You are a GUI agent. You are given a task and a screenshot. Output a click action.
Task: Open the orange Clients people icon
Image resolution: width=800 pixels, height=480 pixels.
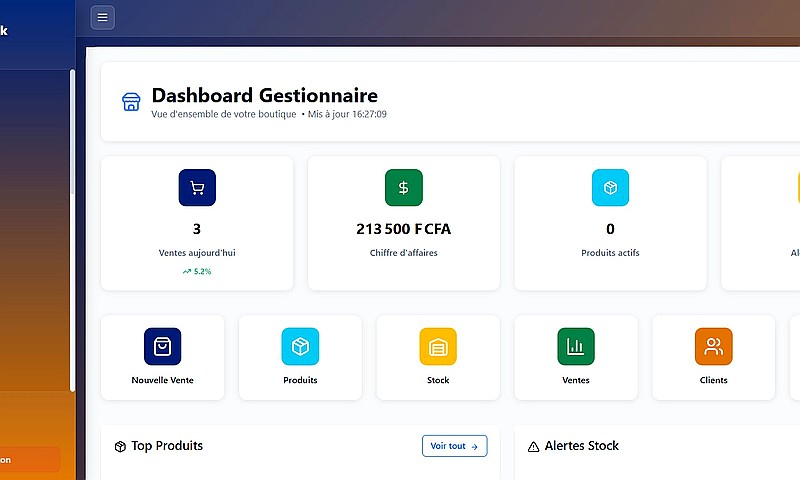713,346
